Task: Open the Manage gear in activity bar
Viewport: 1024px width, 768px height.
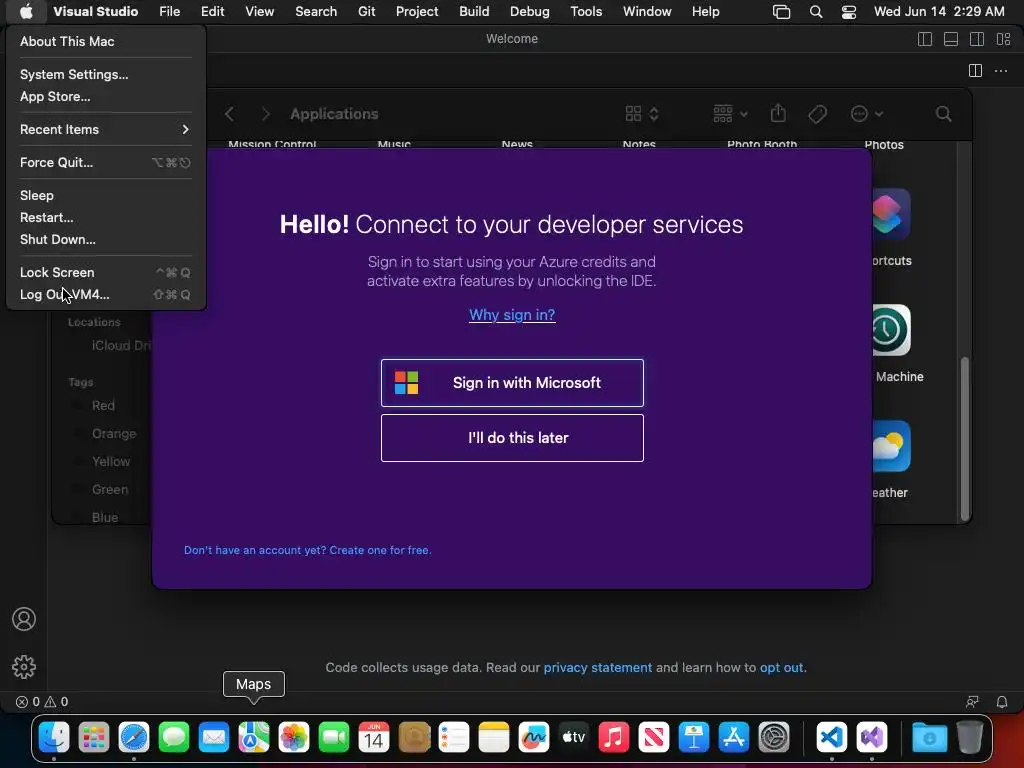Action: (x=24, y=667)
